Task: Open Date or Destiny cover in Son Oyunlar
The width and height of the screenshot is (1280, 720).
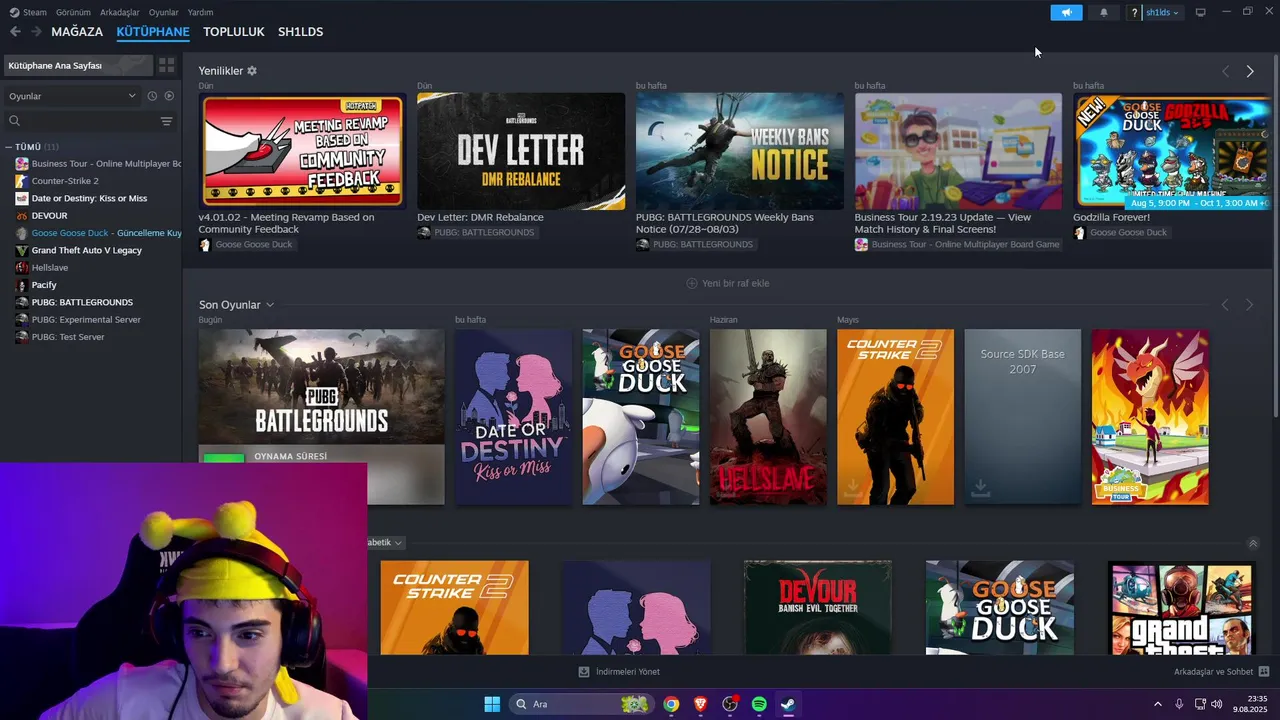Action: [x=513, y=417]
